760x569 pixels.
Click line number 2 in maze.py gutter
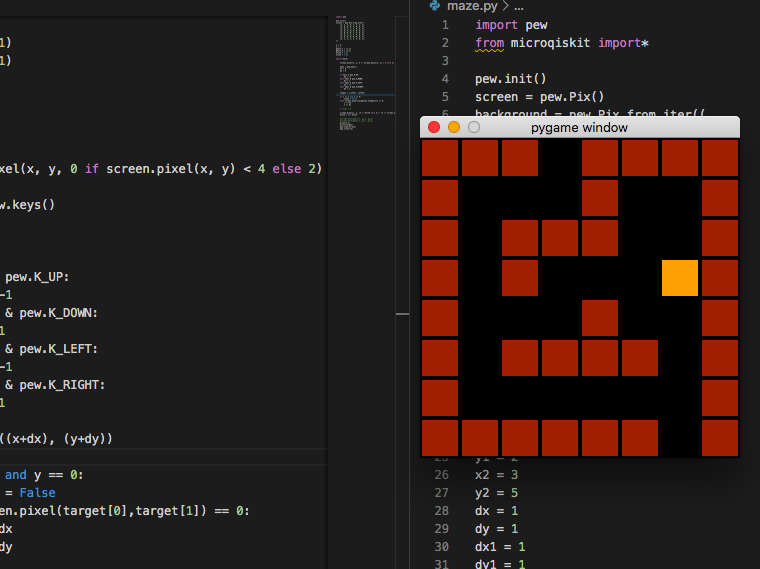[445, 43]
